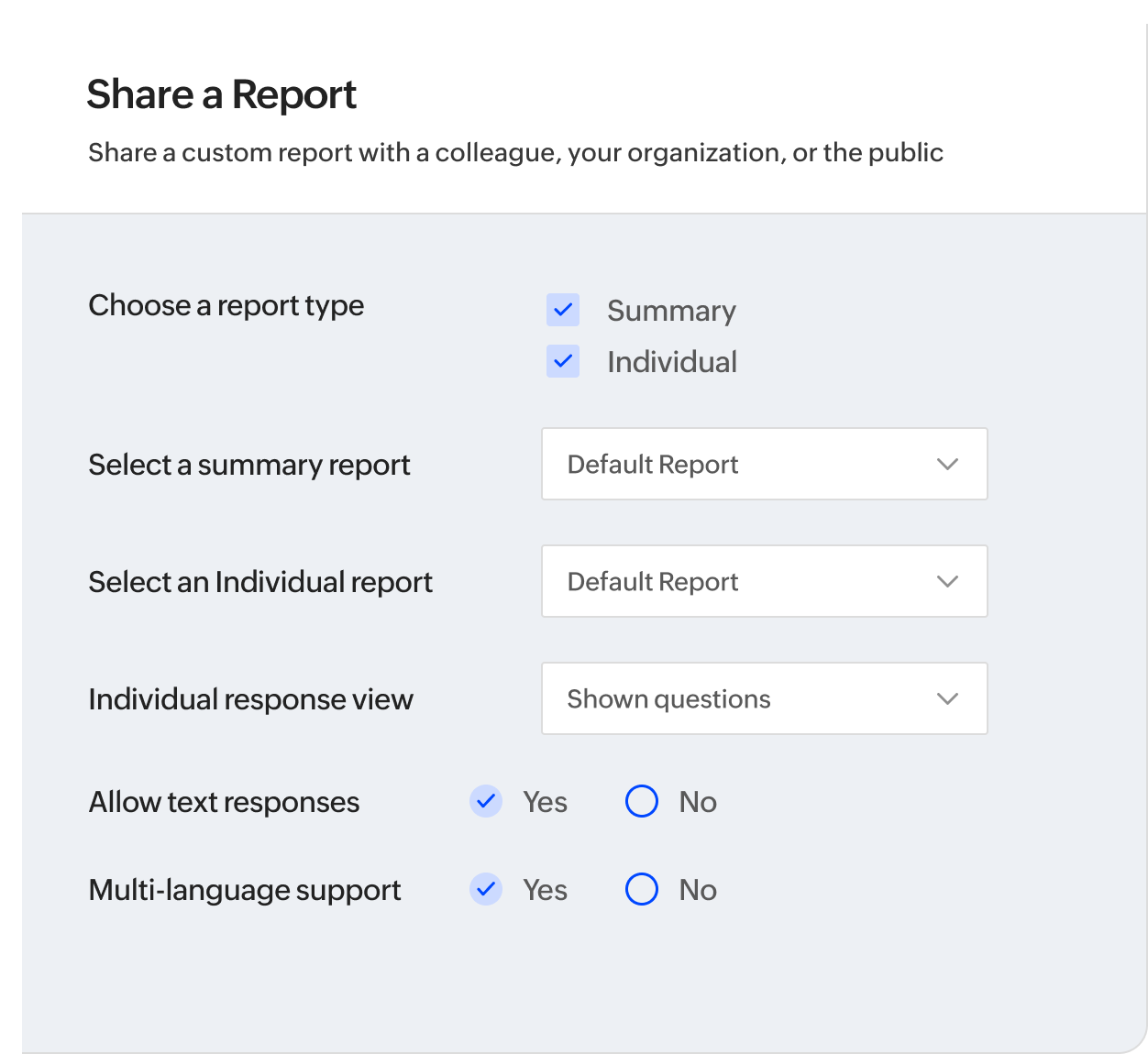
Task: Click chevron arrow beside Shown questions
Action: (947, 698)
